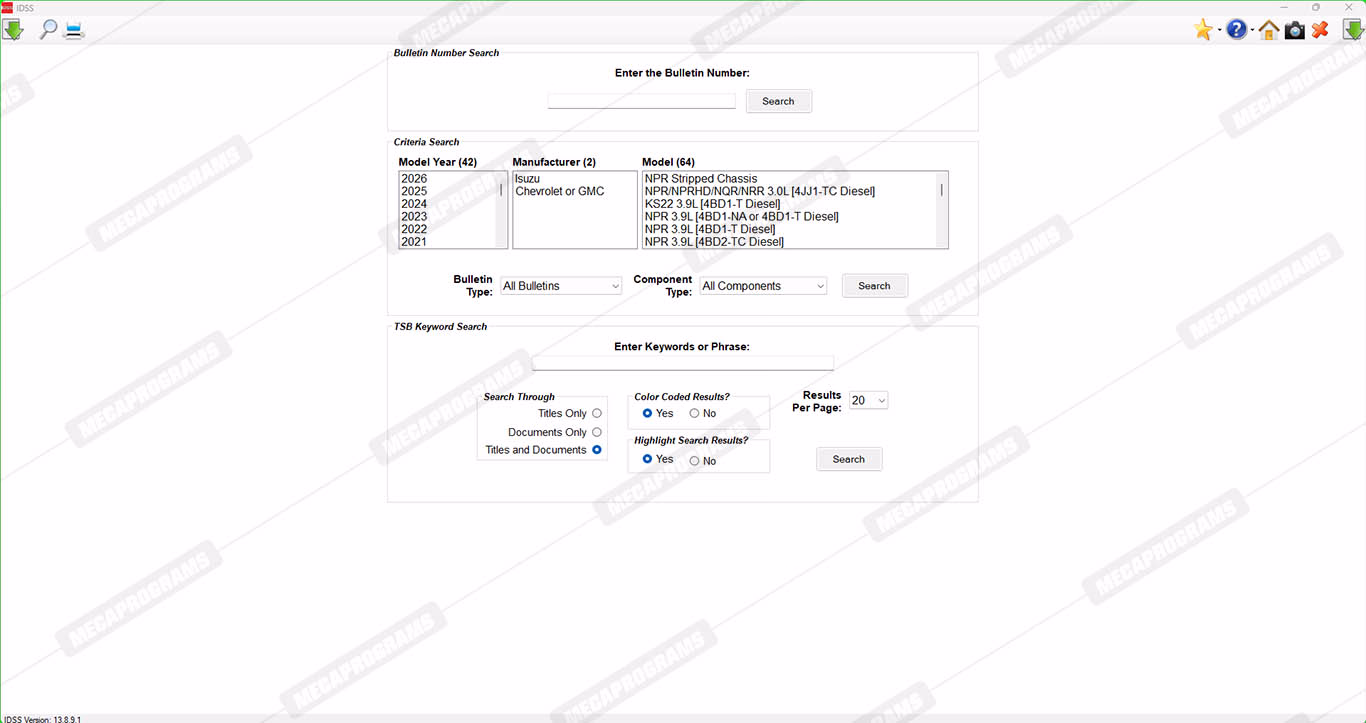Screen dimensions: 1366x723
Task: Go to home screen via house icon
Action: tap(1269, 30)
